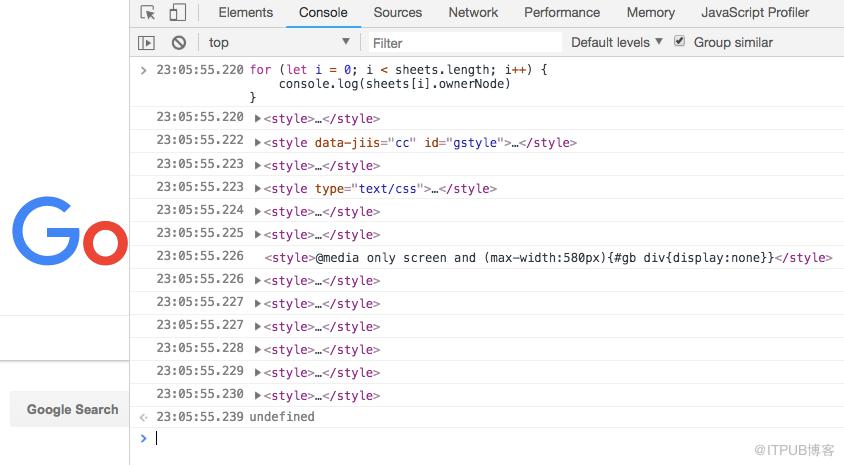Open the Performance tab
Screen dimensions: 844x465
(x=562, y=12)
